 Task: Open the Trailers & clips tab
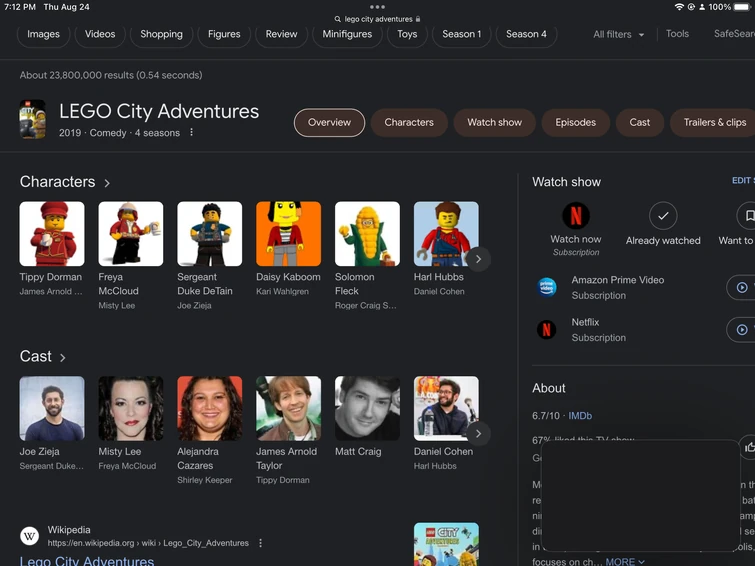point(715,122)
